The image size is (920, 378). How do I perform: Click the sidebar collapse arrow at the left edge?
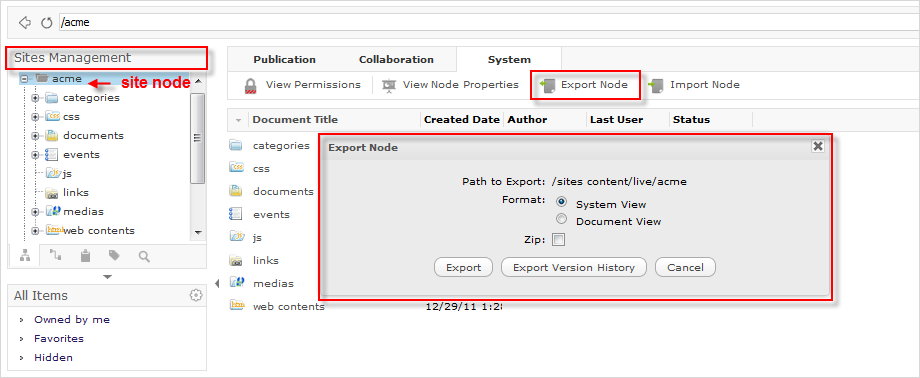click(217, 284)
